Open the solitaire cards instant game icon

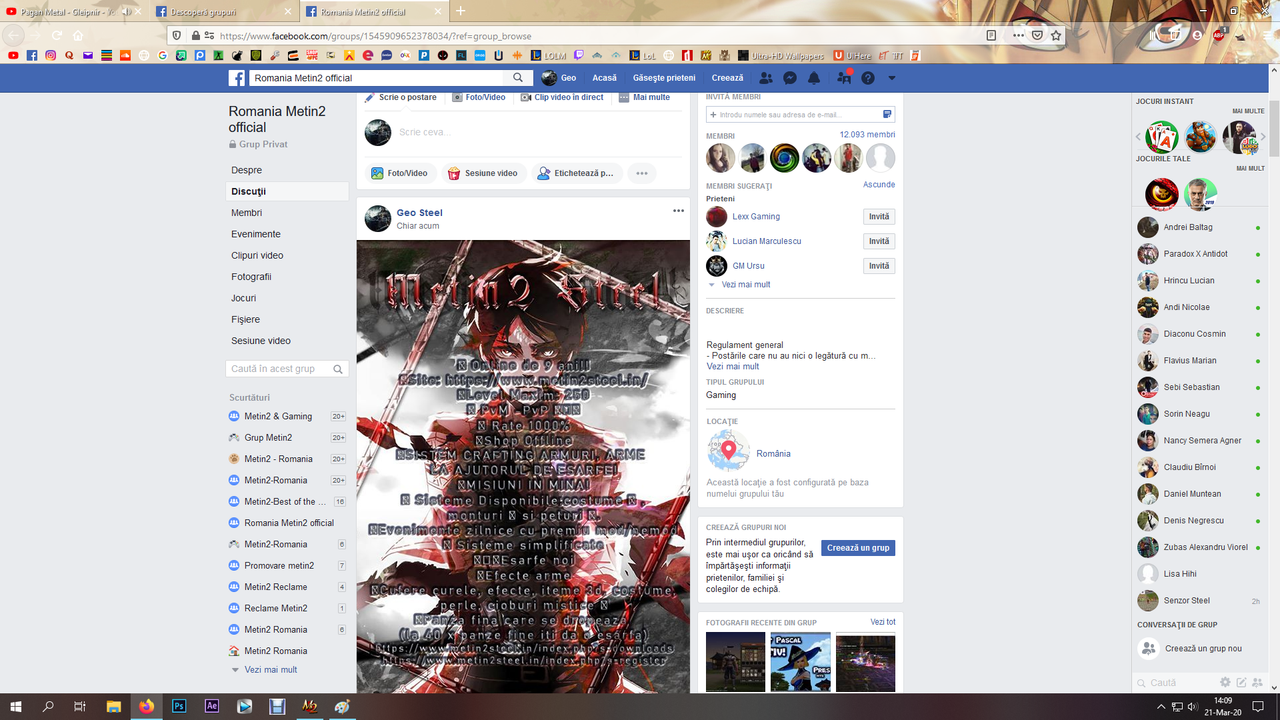[1162, 137]
